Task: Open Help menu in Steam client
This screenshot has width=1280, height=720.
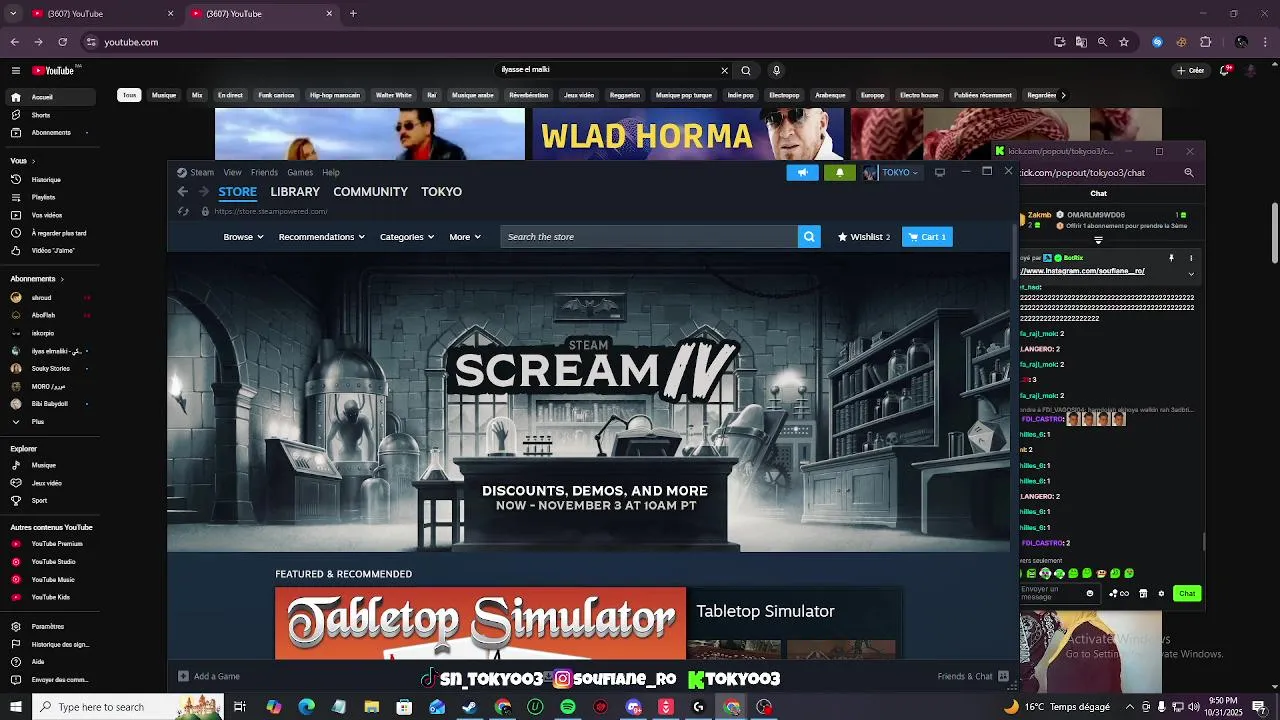Action: [331, 172]
